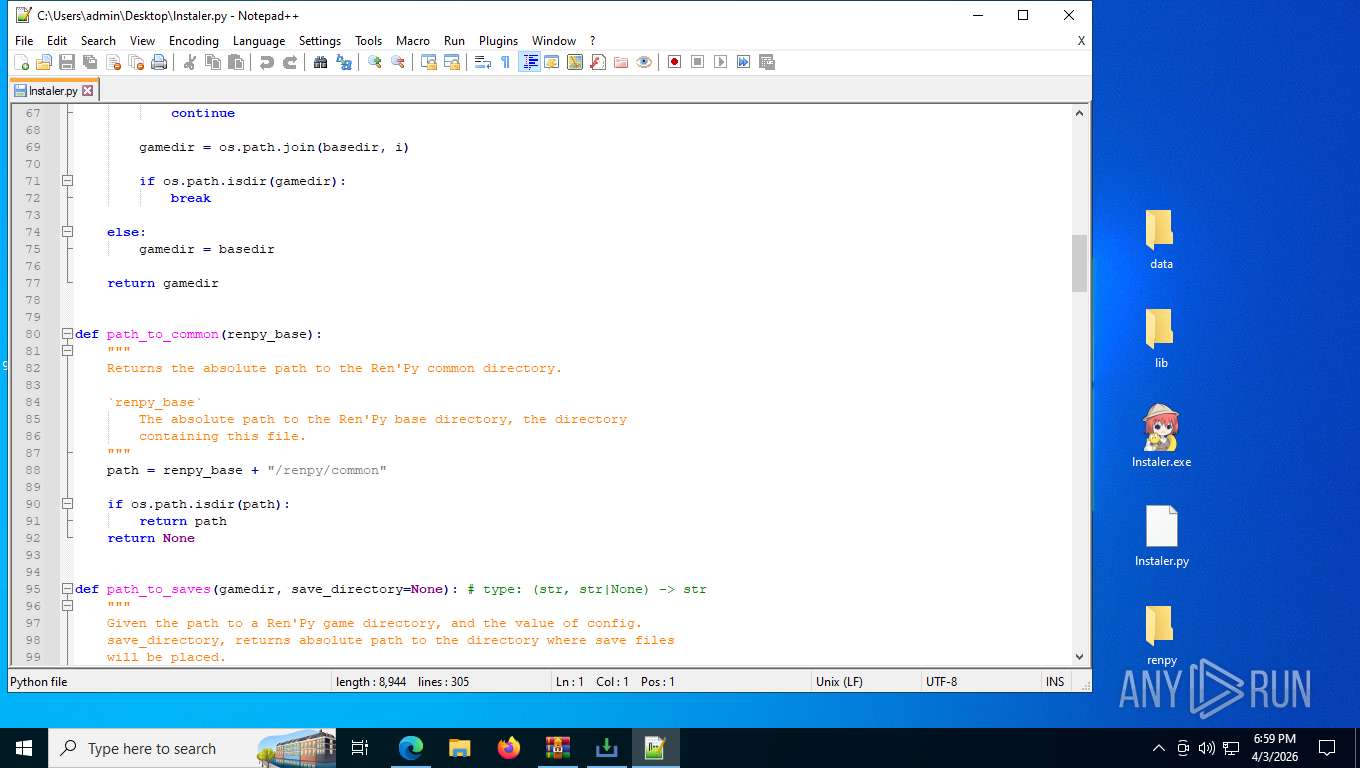Open the Encoding menu
This screenshot has width=1360, height=768.
coord(194,41)
